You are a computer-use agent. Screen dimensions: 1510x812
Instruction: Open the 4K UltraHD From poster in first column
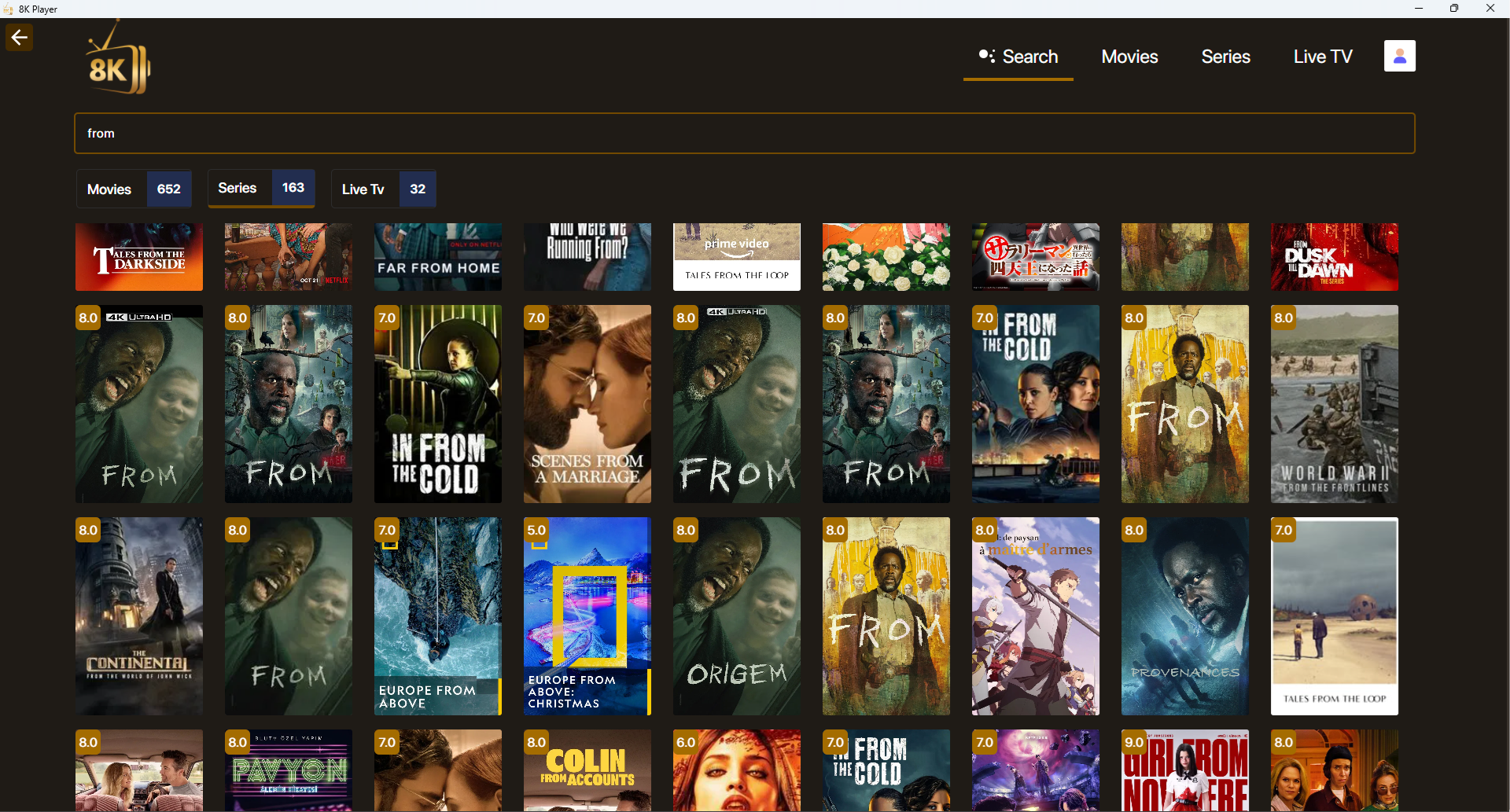coord(139,404)
